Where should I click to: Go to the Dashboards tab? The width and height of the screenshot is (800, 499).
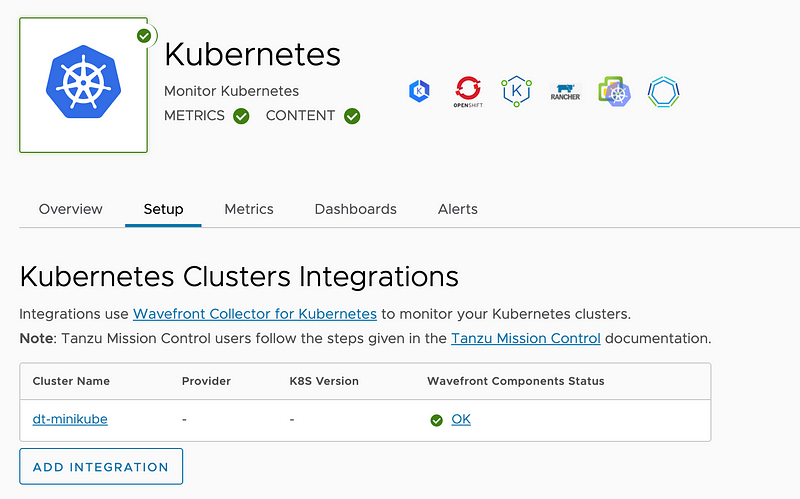pos(355,209)
